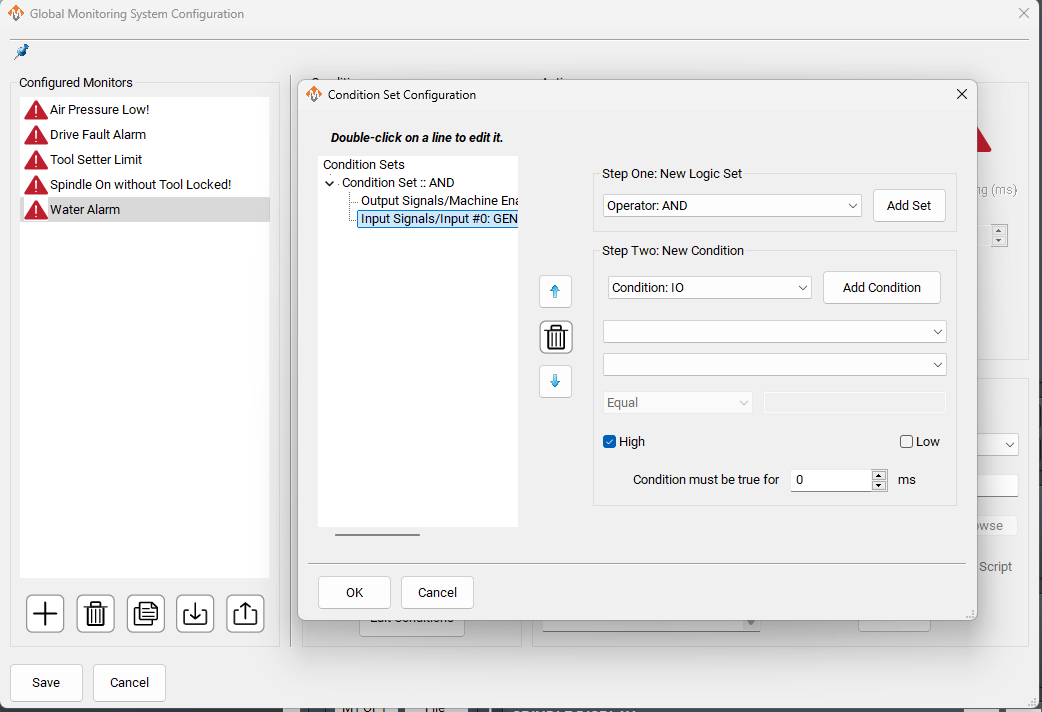
Task: Click the pin icon below the title bar
Action: point(21,51)
